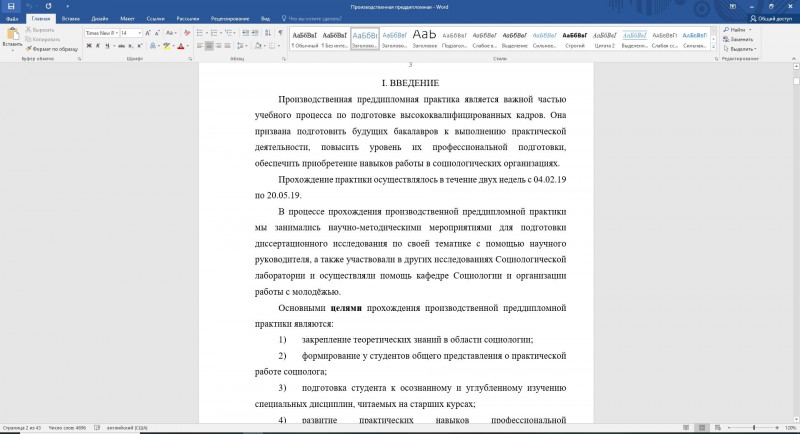Open shading fill color

pos(258,46)
